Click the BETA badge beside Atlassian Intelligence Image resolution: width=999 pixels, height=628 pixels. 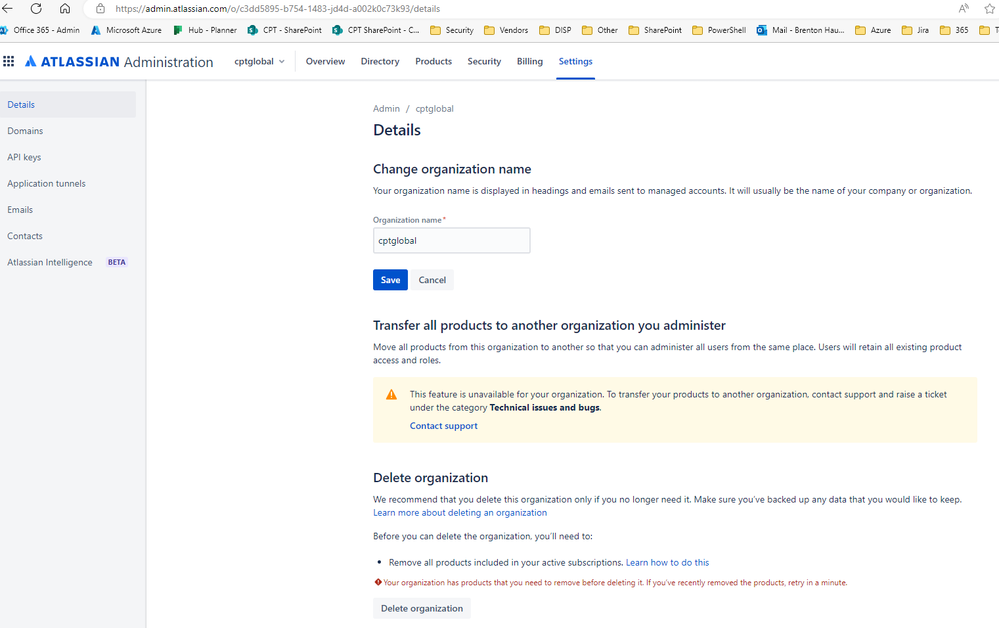click(117, 262)
